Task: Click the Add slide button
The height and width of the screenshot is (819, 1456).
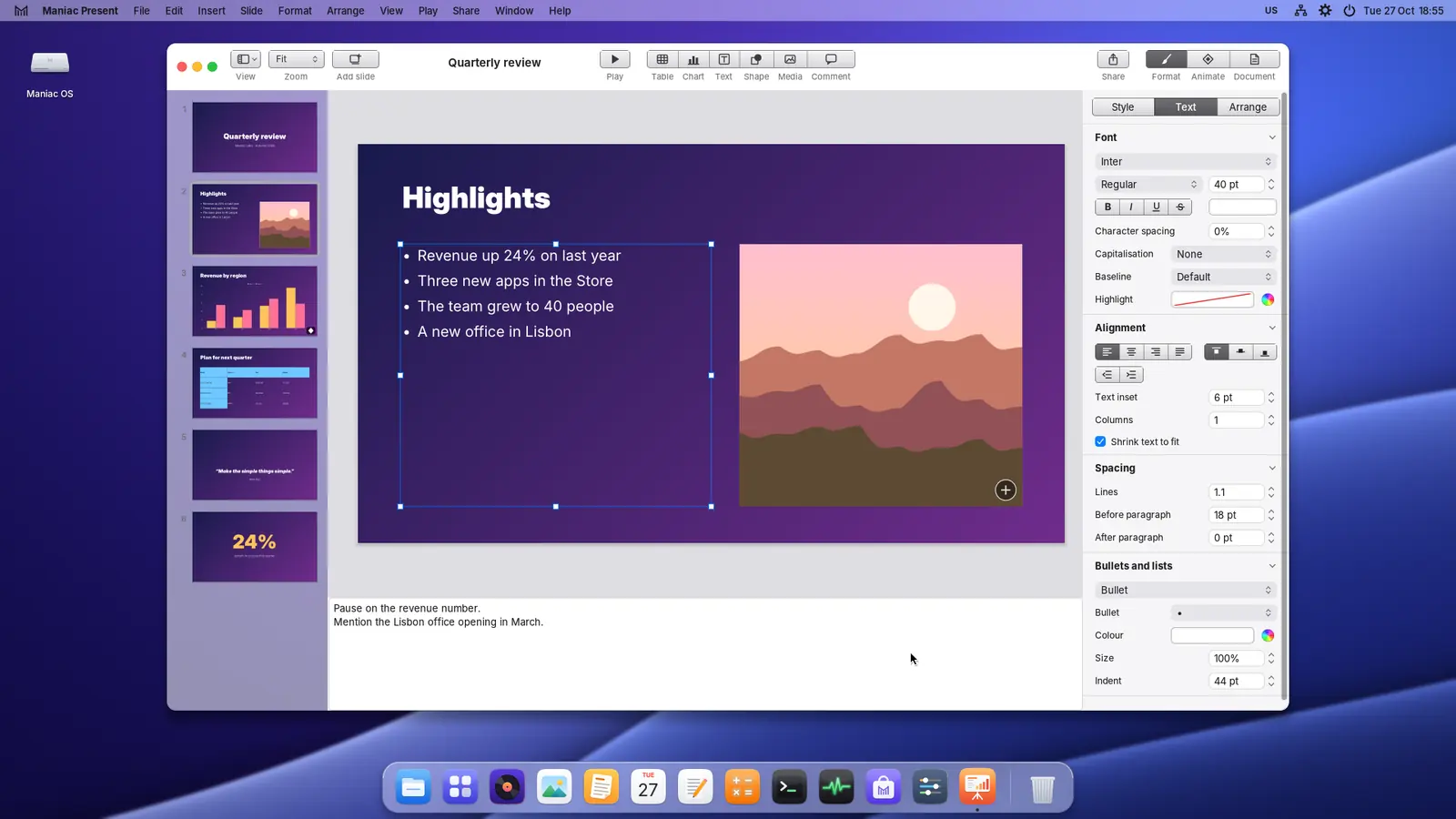Action: [x=355, y=59]
